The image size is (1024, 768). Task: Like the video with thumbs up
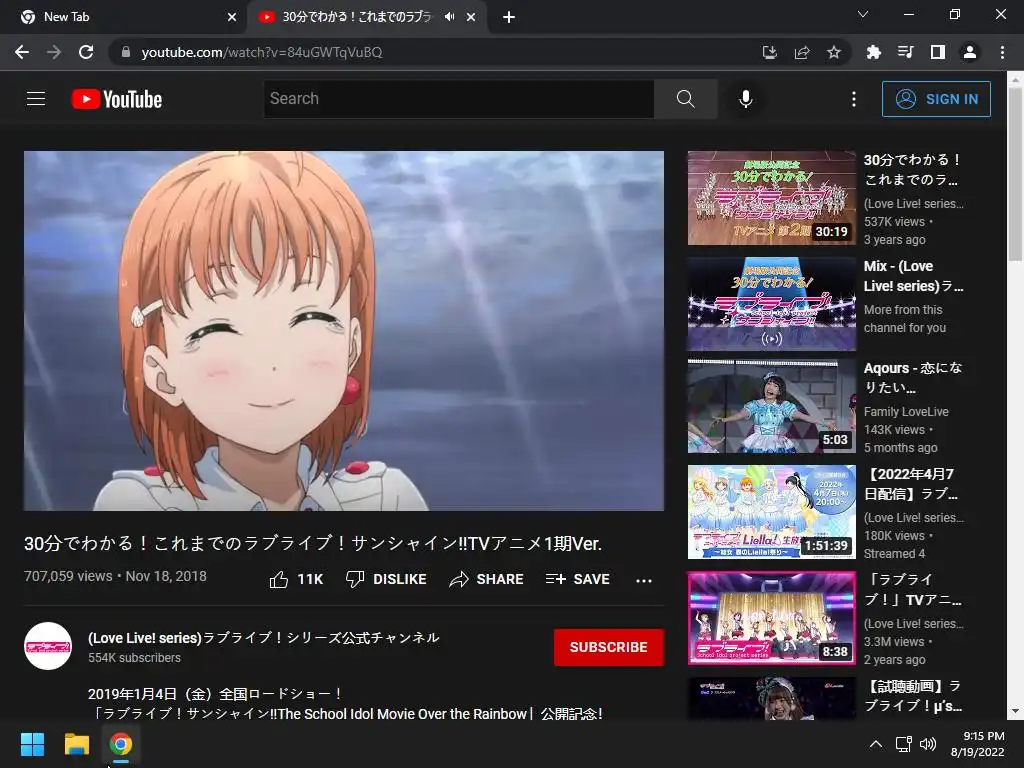coord(296,579)
